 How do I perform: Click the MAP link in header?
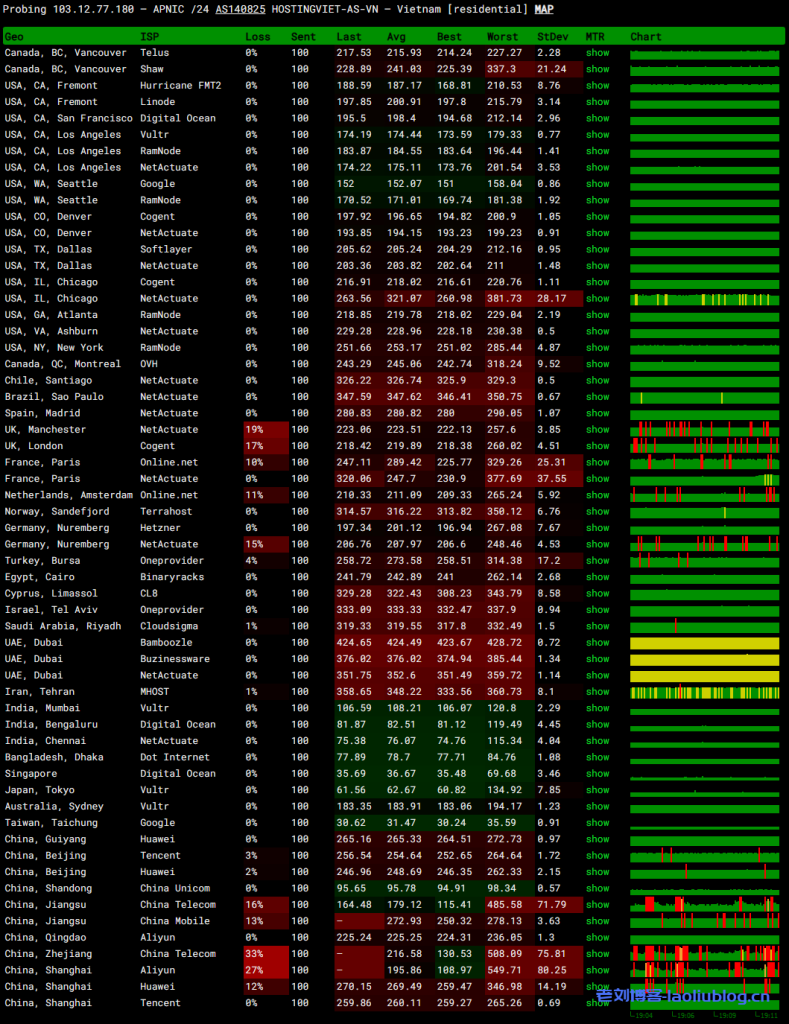coord(544,9)
